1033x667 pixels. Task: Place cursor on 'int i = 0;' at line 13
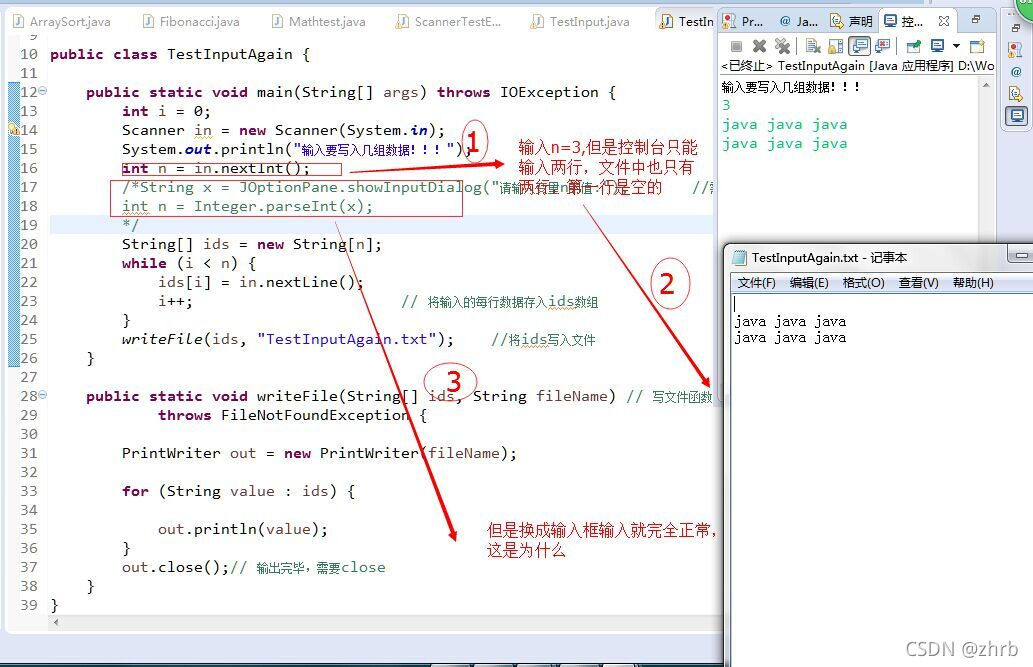pos(166,111)
